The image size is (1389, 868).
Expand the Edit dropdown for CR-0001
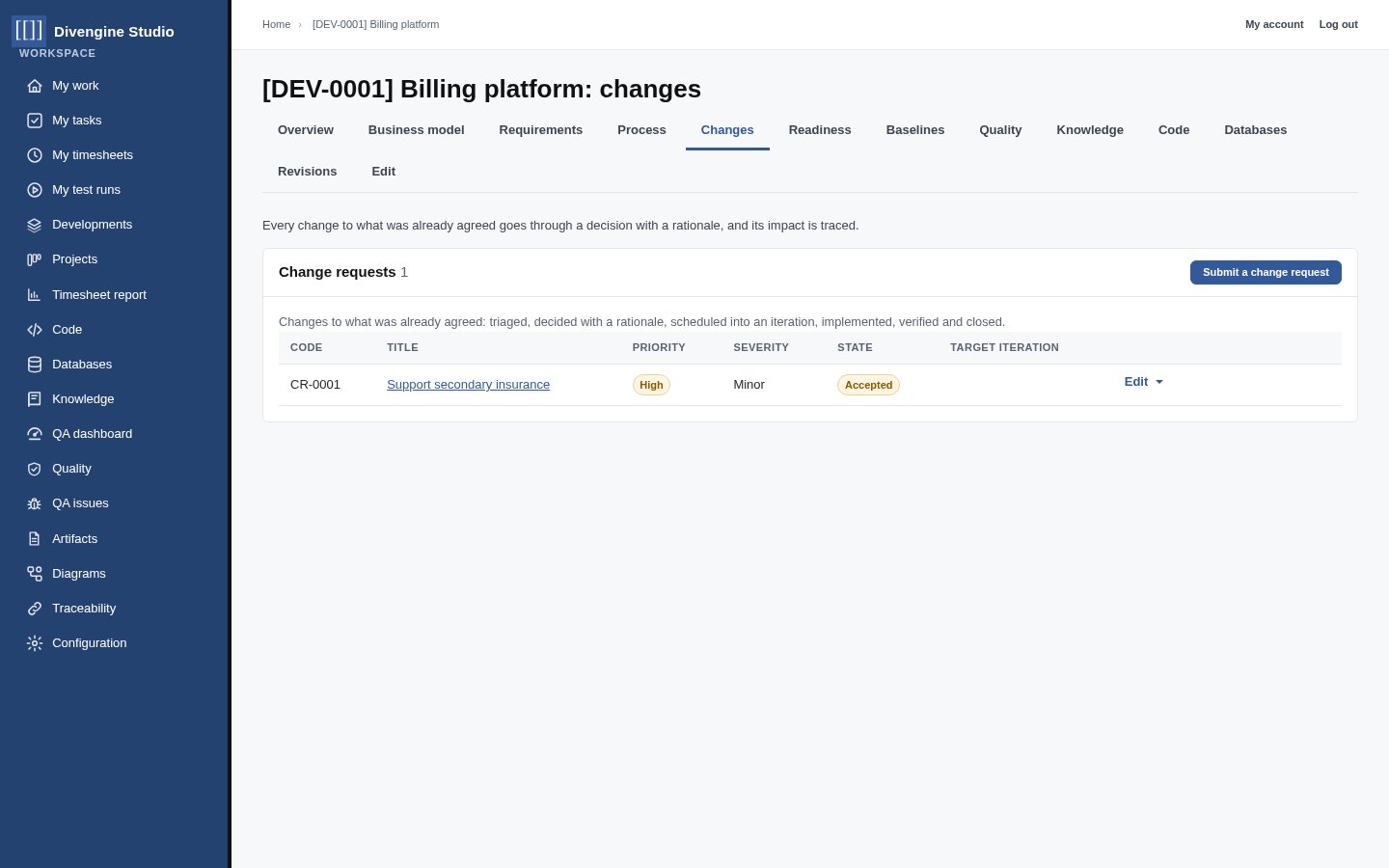pyautogui.click(x=1144, y=382)
